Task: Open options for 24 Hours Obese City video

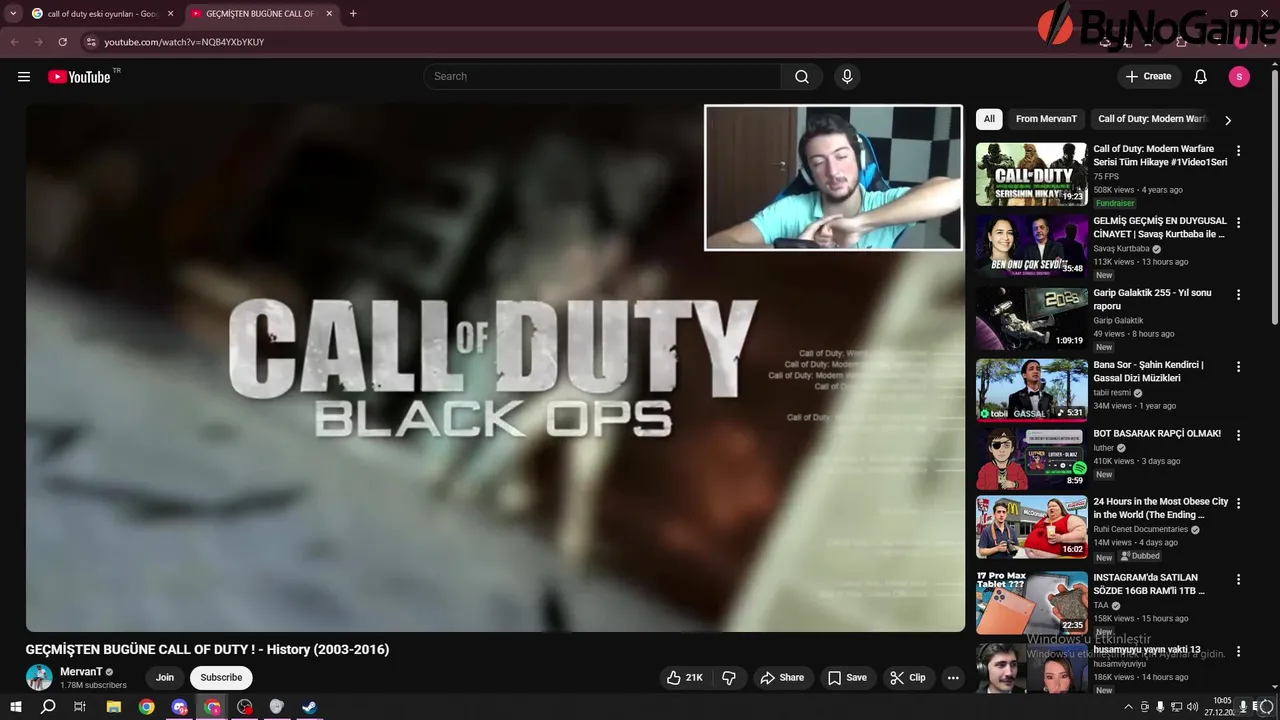Action: (x=1238, y=504)
